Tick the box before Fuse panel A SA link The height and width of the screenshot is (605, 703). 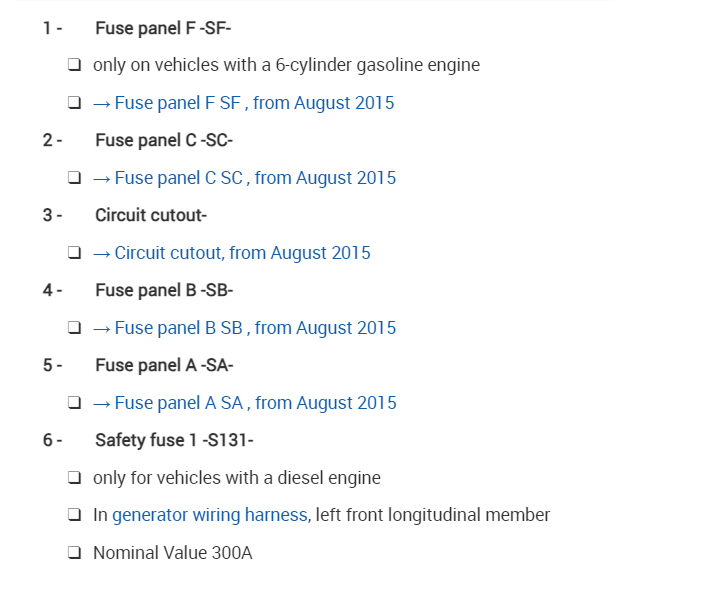pyautogui.click(x=75, y=403)
